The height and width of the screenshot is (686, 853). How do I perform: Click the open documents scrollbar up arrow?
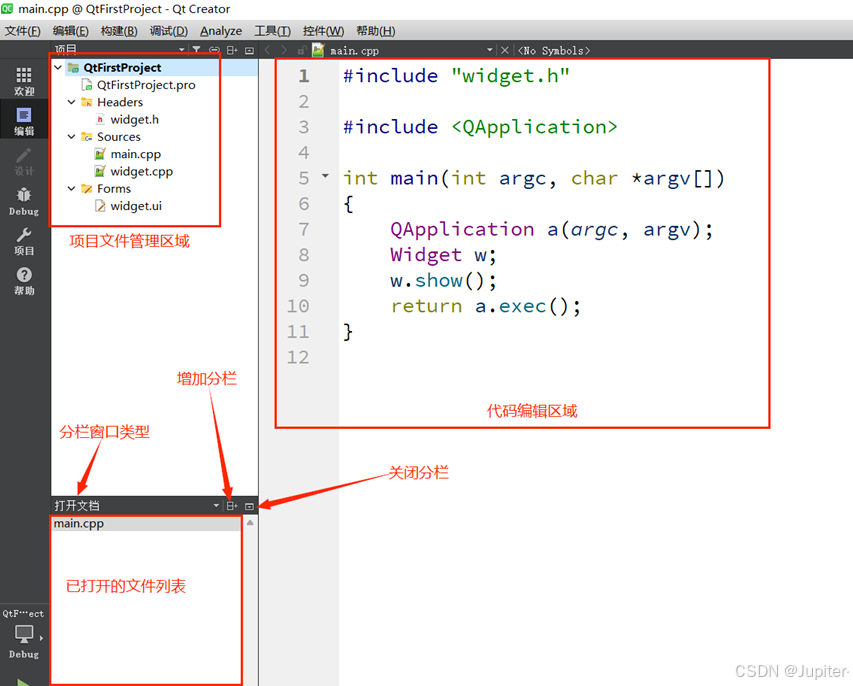tap(250, 523)
